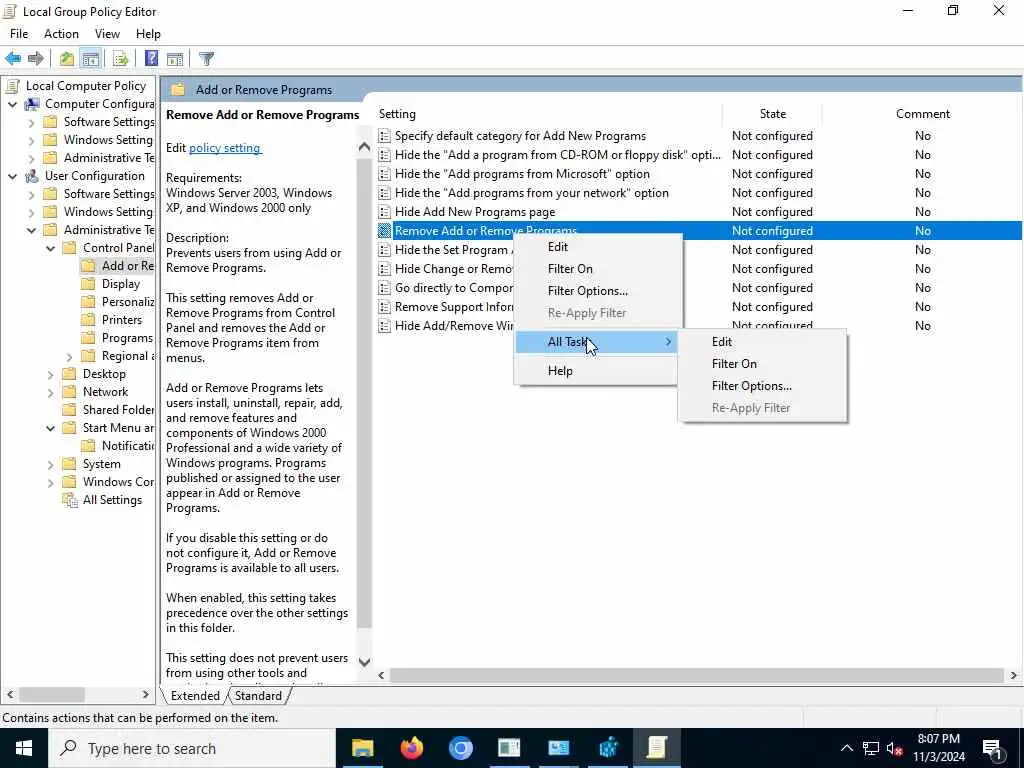
Task: Select Help in the context menu
Action: point(596,371)
